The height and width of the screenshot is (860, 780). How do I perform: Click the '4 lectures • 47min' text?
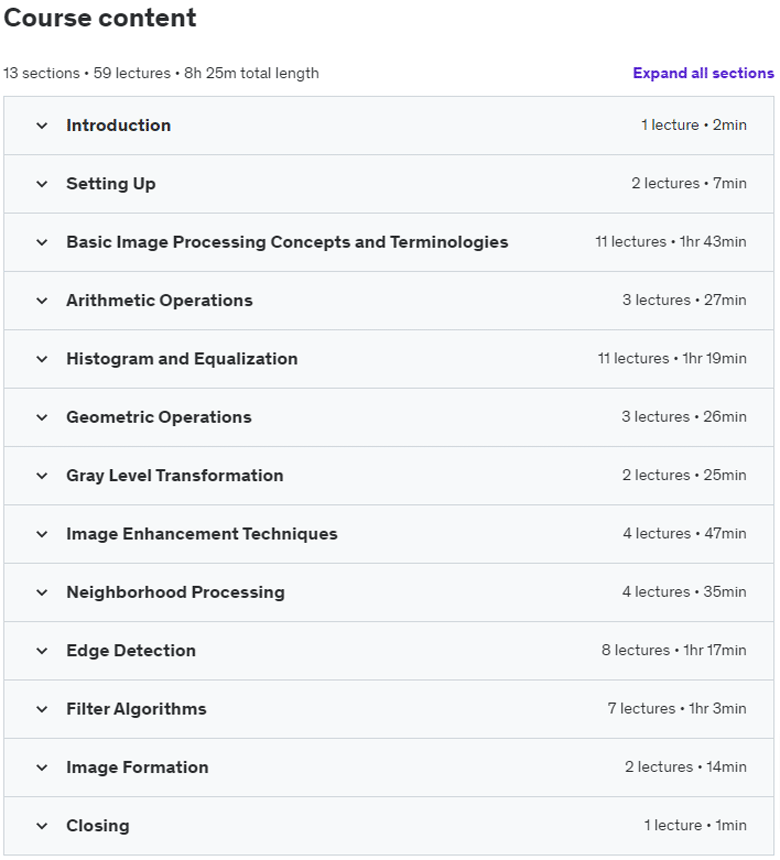tap(685, 534)
